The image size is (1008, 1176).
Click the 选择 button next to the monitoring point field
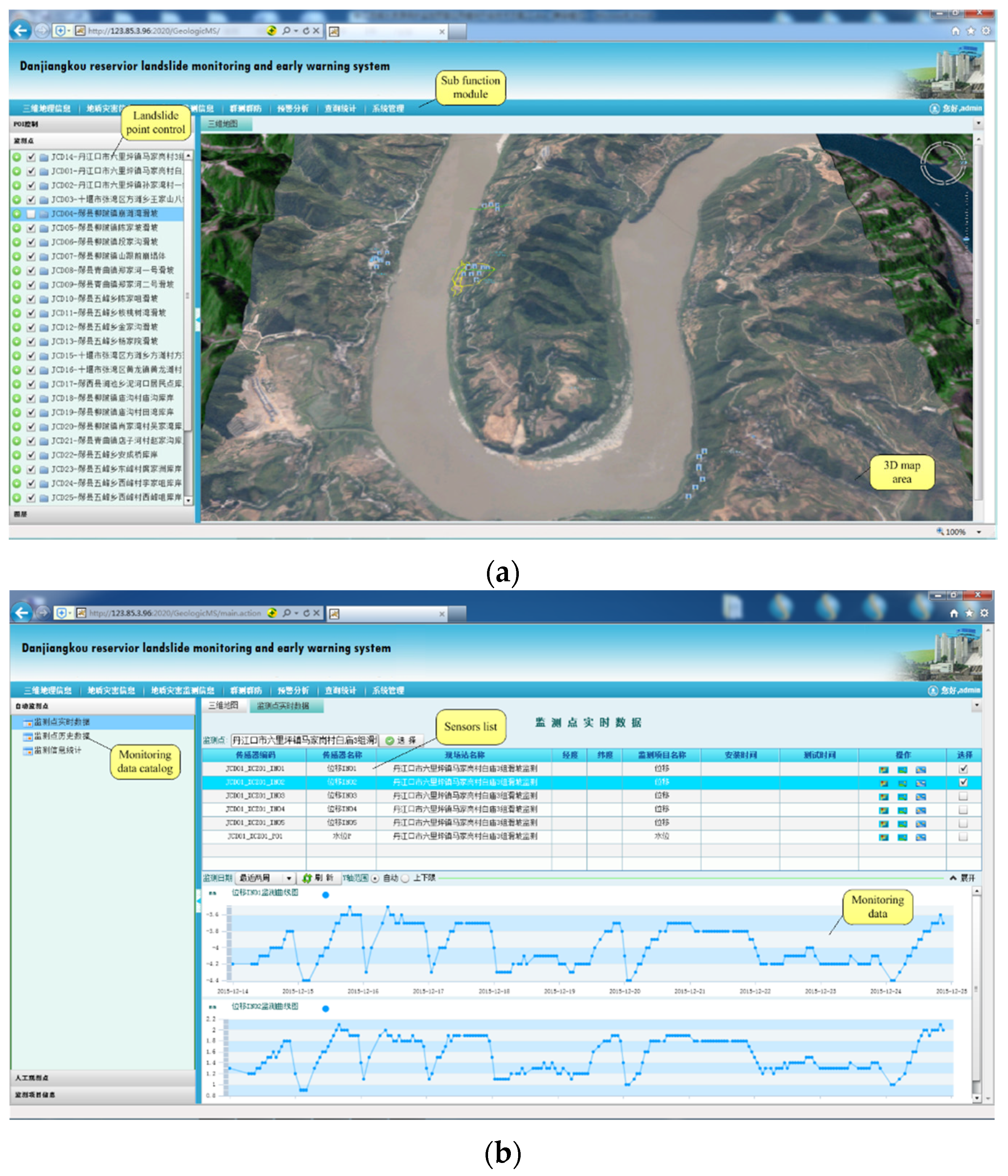[401, 740]
